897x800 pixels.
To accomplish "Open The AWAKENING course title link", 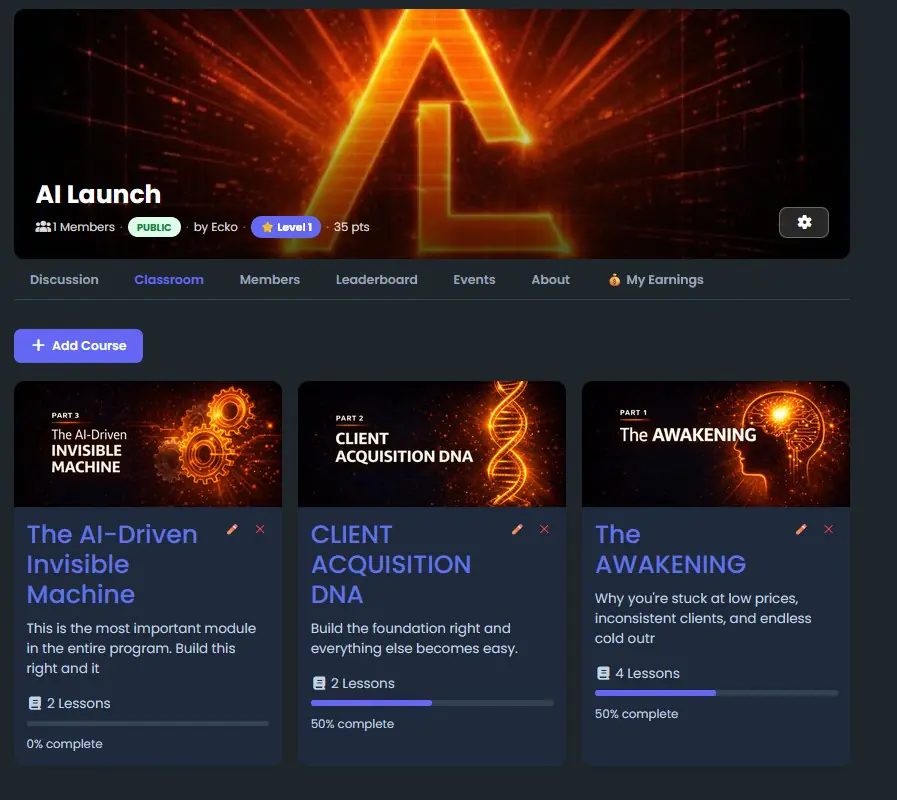I will (x=670, y=549).
